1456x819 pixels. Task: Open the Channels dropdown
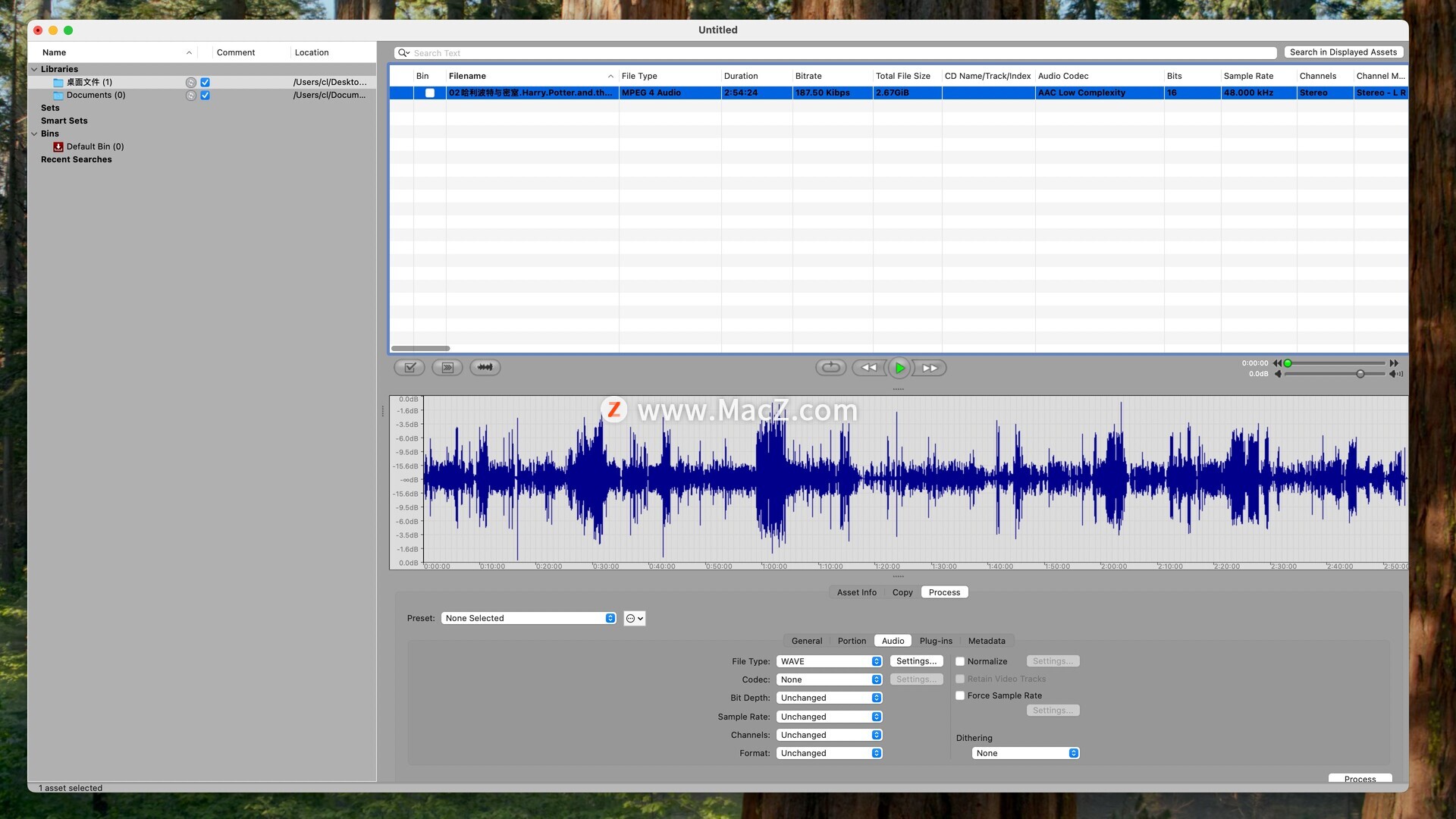click(x=830, y=736)
